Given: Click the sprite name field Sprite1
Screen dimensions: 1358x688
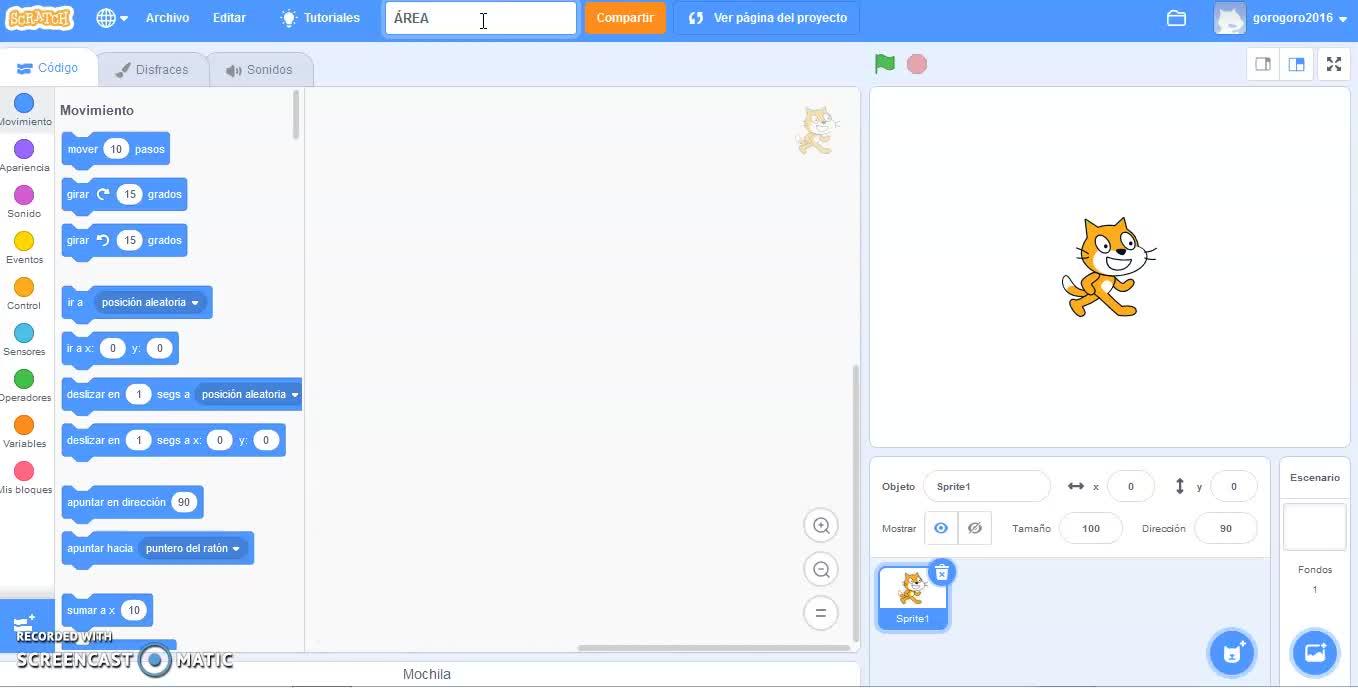Looking at the screenshot, I should tap(987, 487).
